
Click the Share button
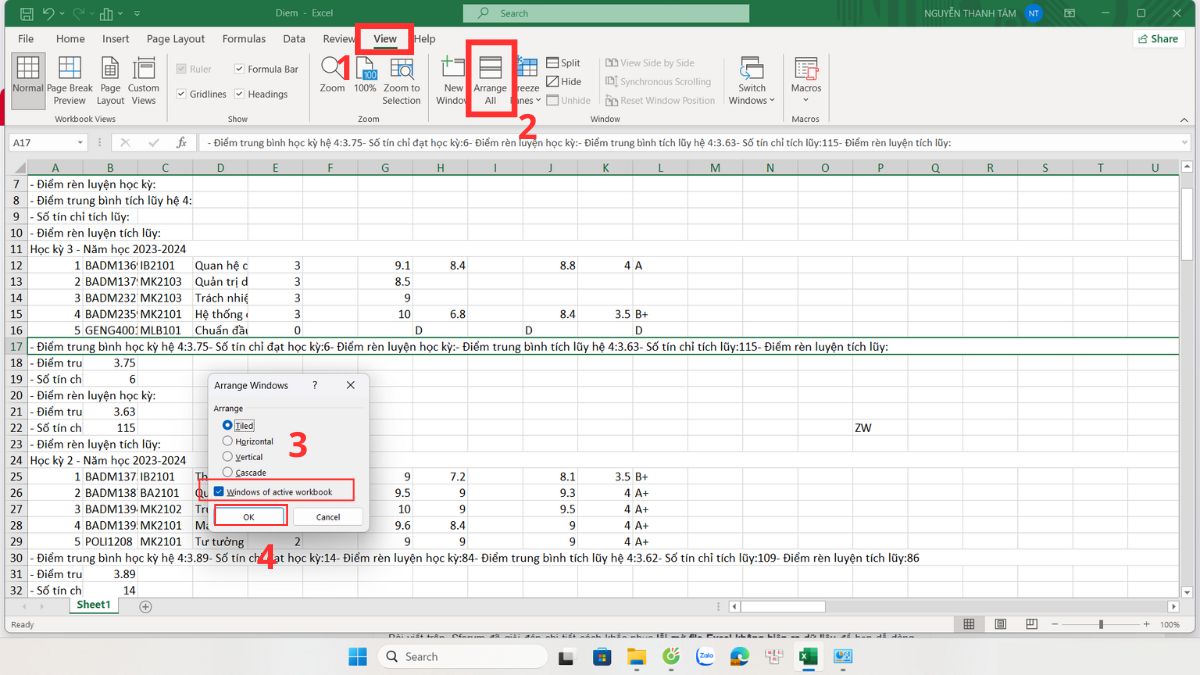1158,39
